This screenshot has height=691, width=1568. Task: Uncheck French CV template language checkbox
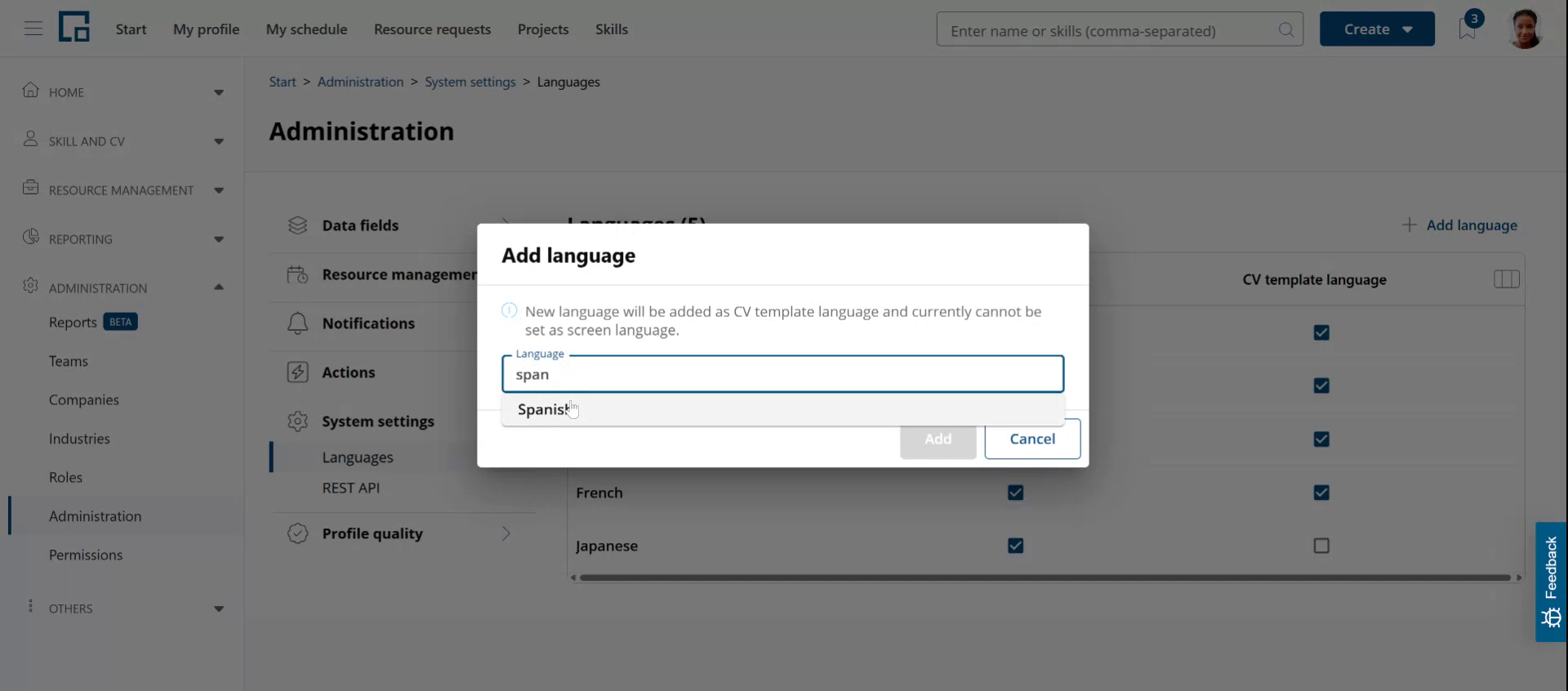pos(1321,493)
